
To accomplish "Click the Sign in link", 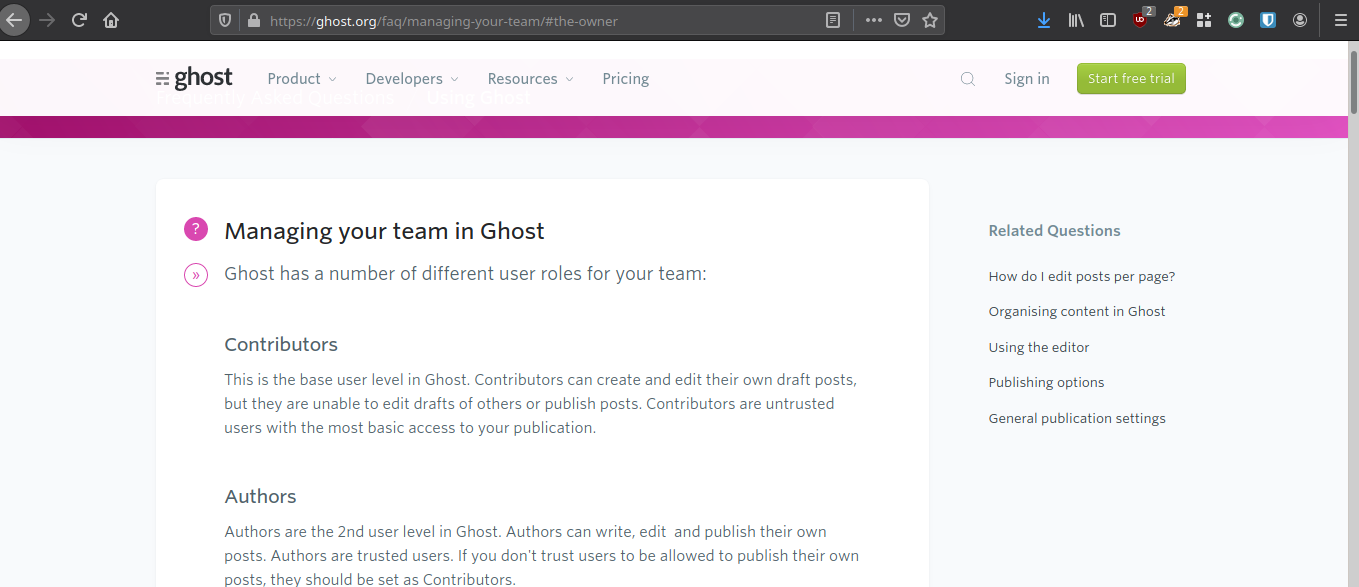I will (x=1027, y=79).
